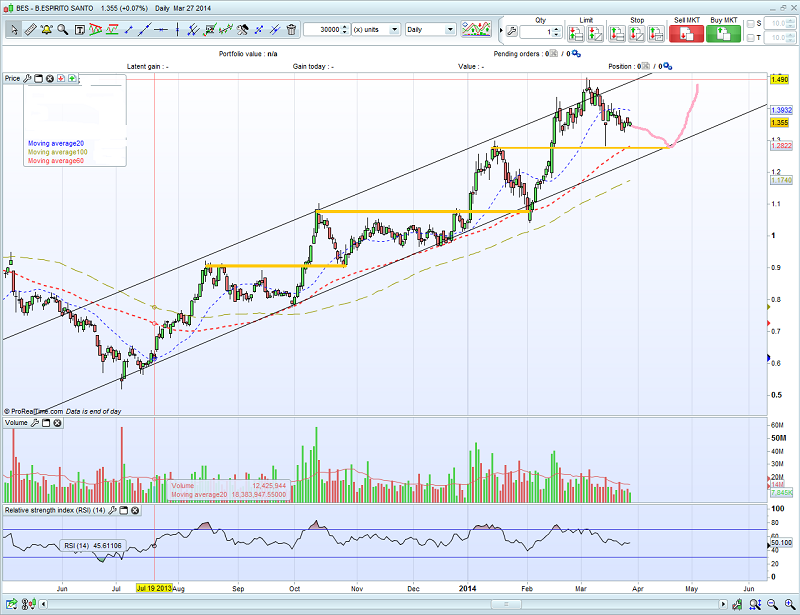
Task: Click the bottom-left export chart icon
Action: click(11, 605)
